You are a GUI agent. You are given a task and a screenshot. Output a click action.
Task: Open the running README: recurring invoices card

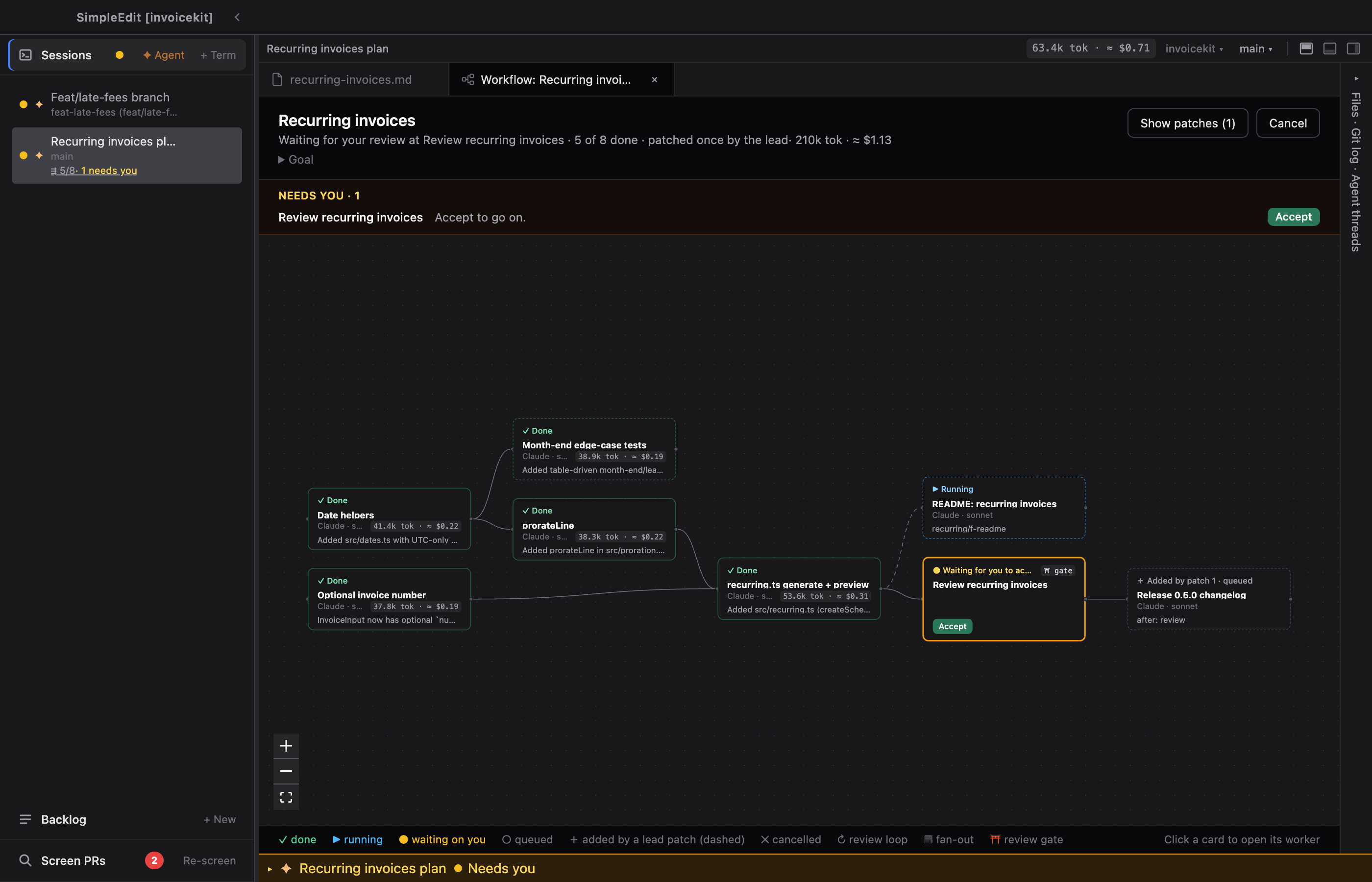[x=1004, y=508]
